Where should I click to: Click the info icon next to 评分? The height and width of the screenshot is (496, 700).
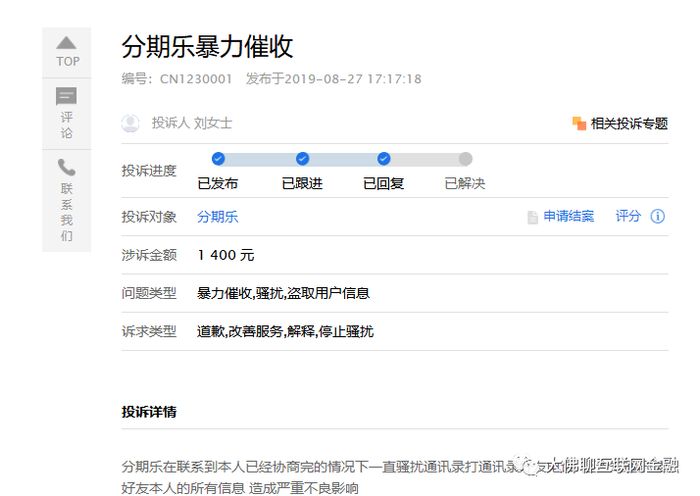coord(658,217)
